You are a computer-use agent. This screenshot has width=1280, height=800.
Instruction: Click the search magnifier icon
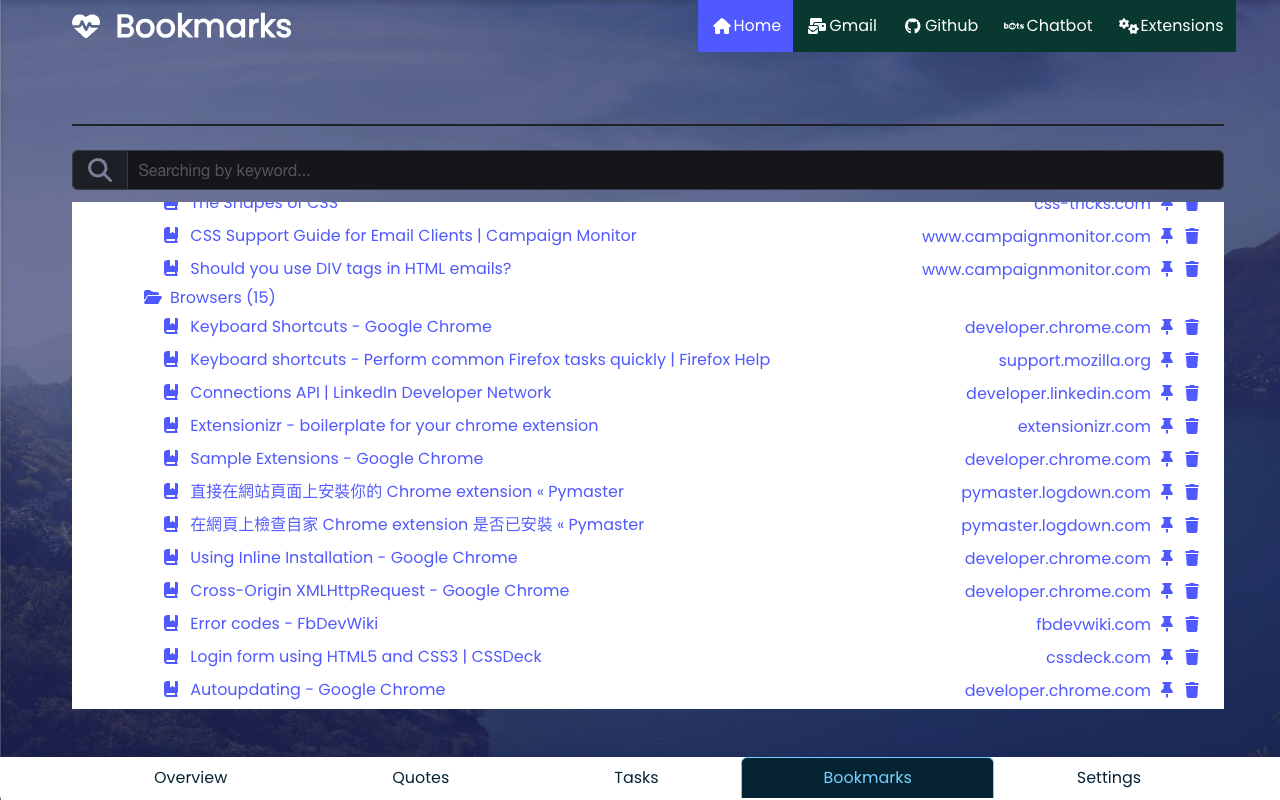(100, 170)
